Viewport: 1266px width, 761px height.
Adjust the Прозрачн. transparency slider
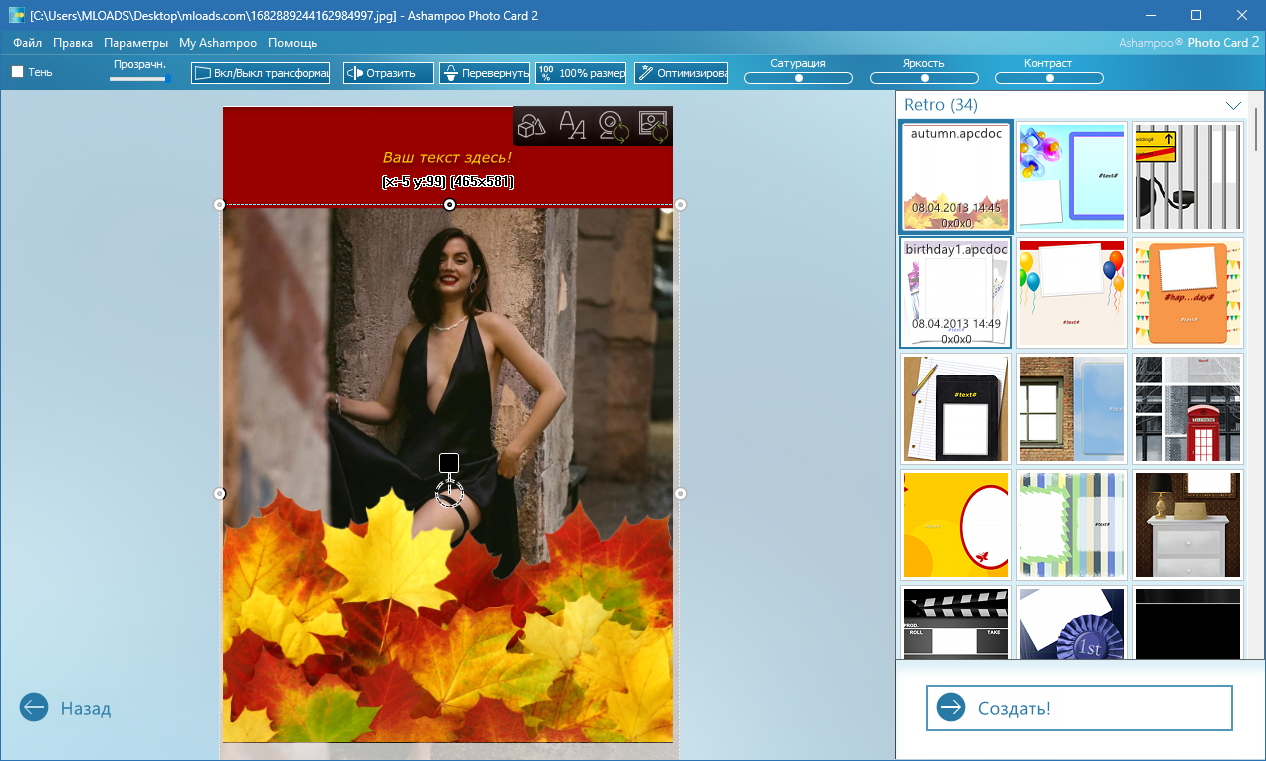click(139, 78)
